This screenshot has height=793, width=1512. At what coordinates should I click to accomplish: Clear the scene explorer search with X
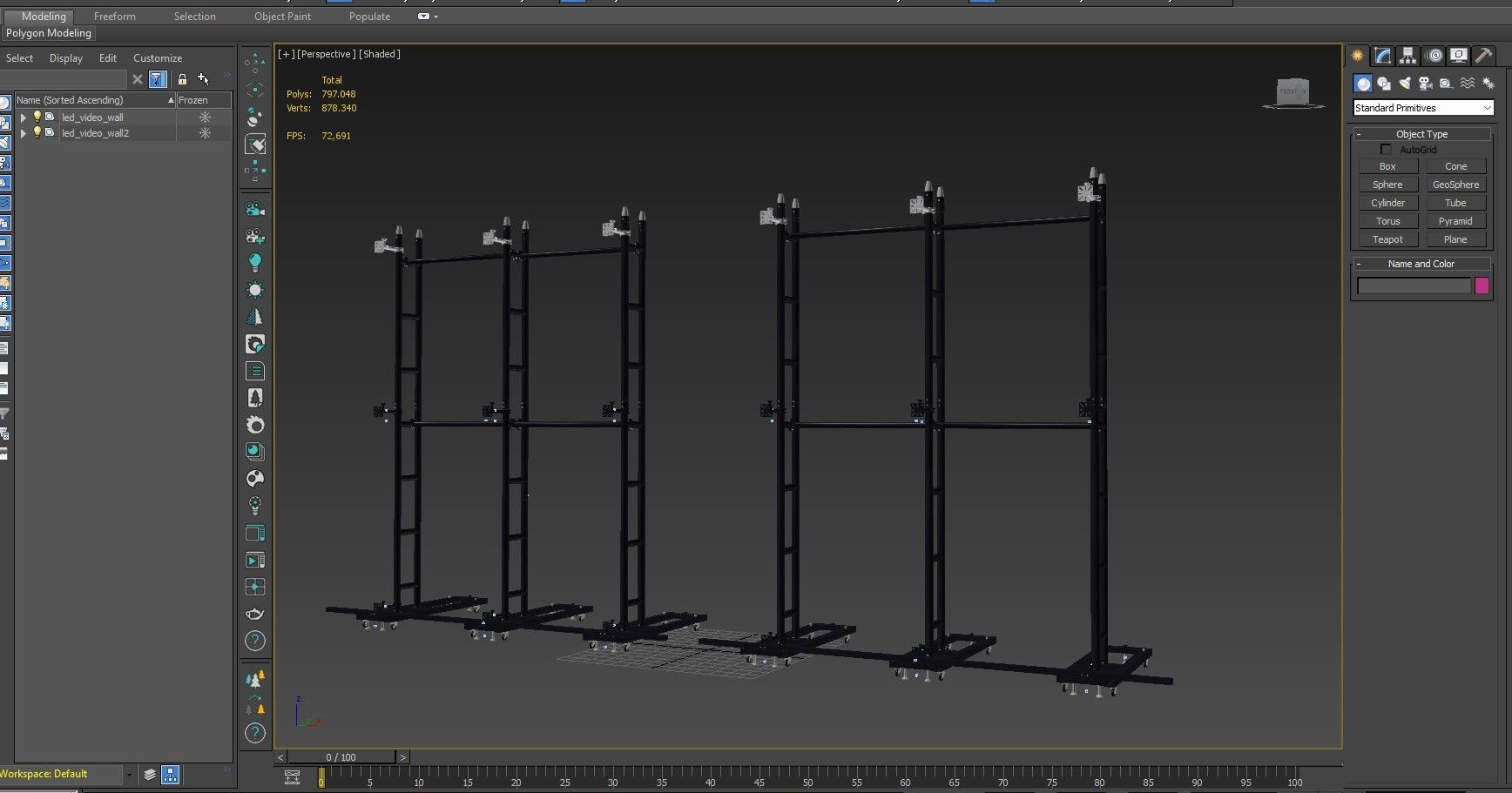(x=137, y=79)
